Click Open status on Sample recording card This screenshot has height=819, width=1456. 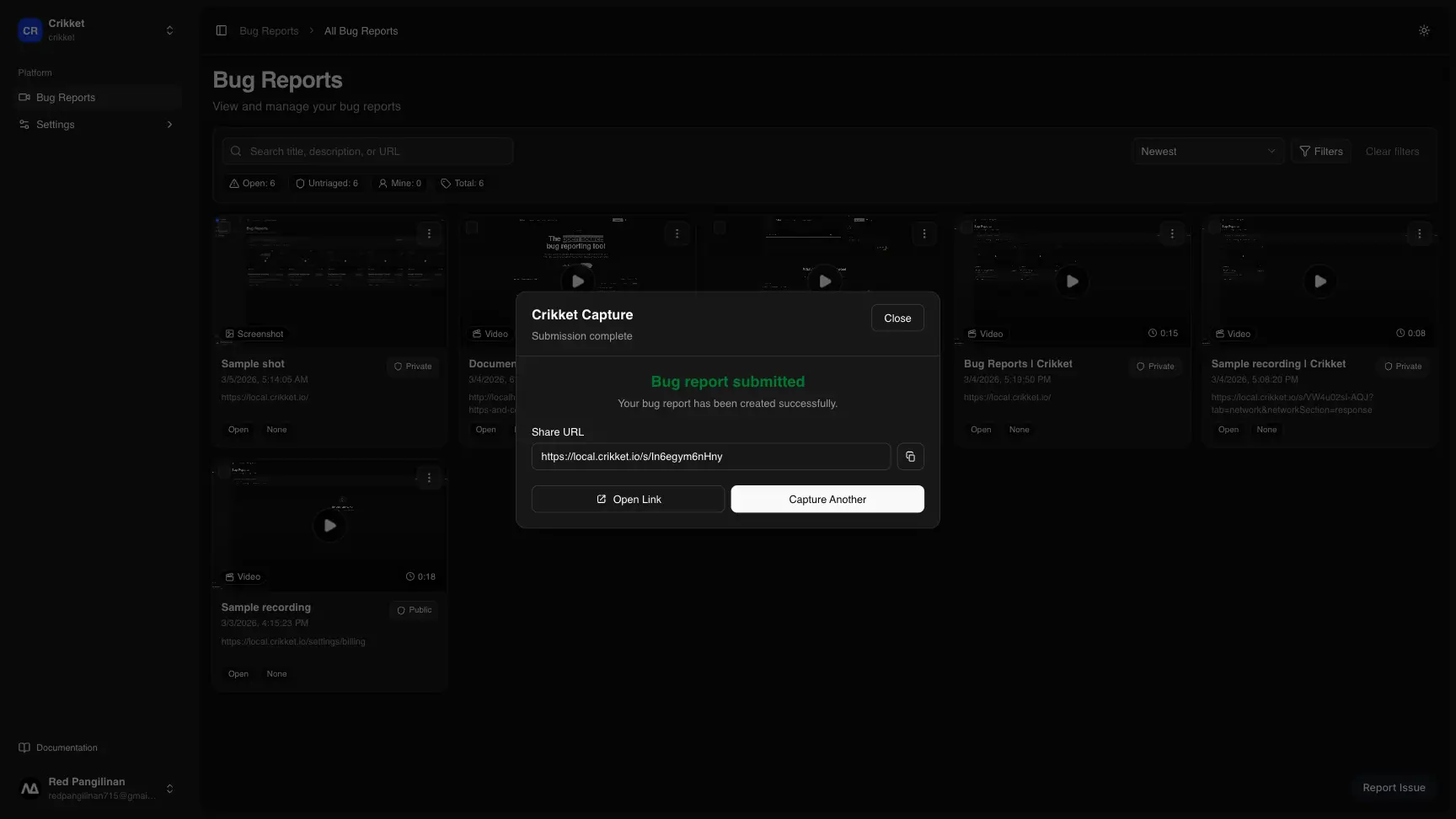(238, 674)
